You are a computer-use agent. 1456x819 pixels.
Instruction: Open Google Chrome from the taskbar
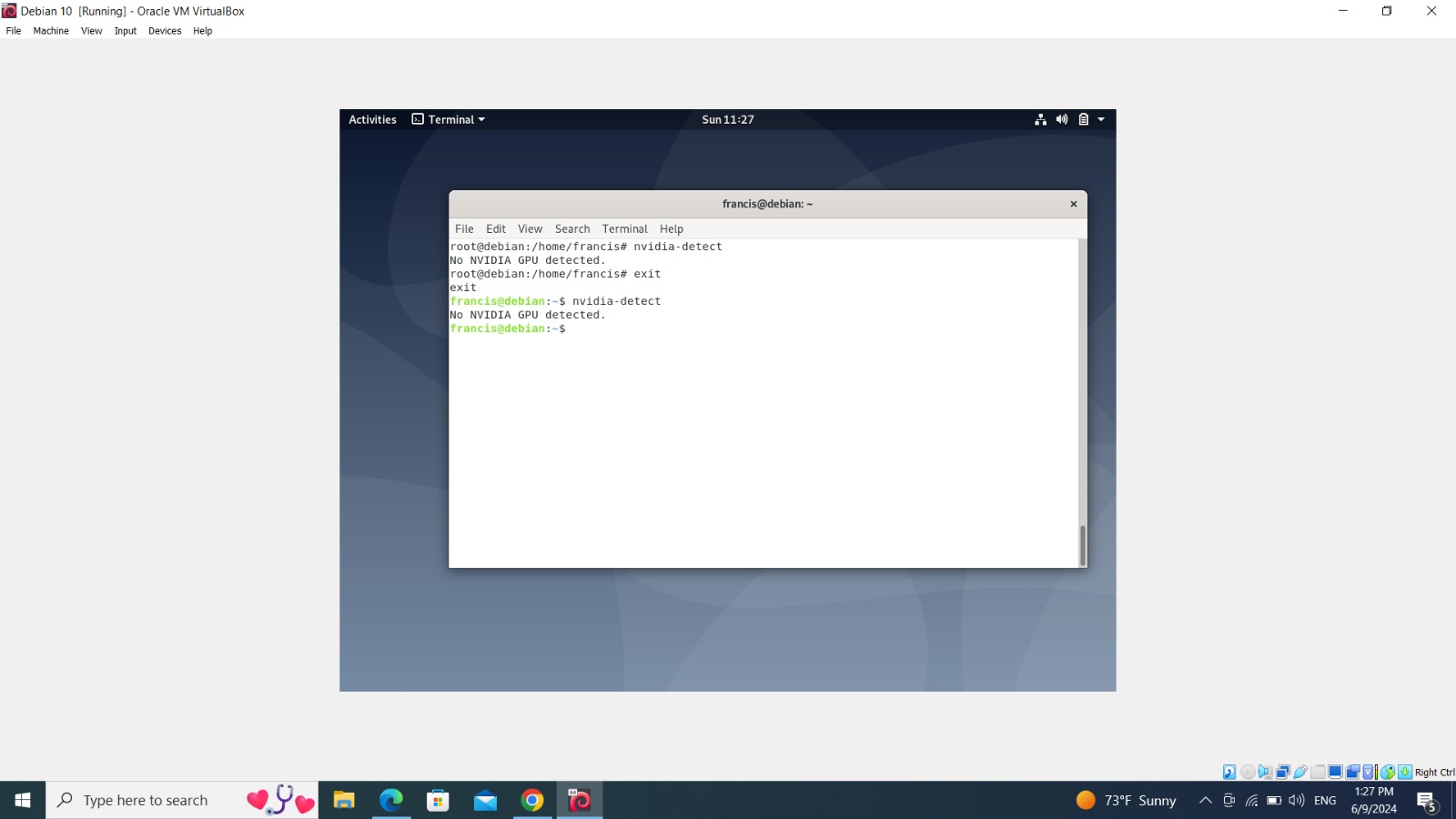[x=532, y=800]
